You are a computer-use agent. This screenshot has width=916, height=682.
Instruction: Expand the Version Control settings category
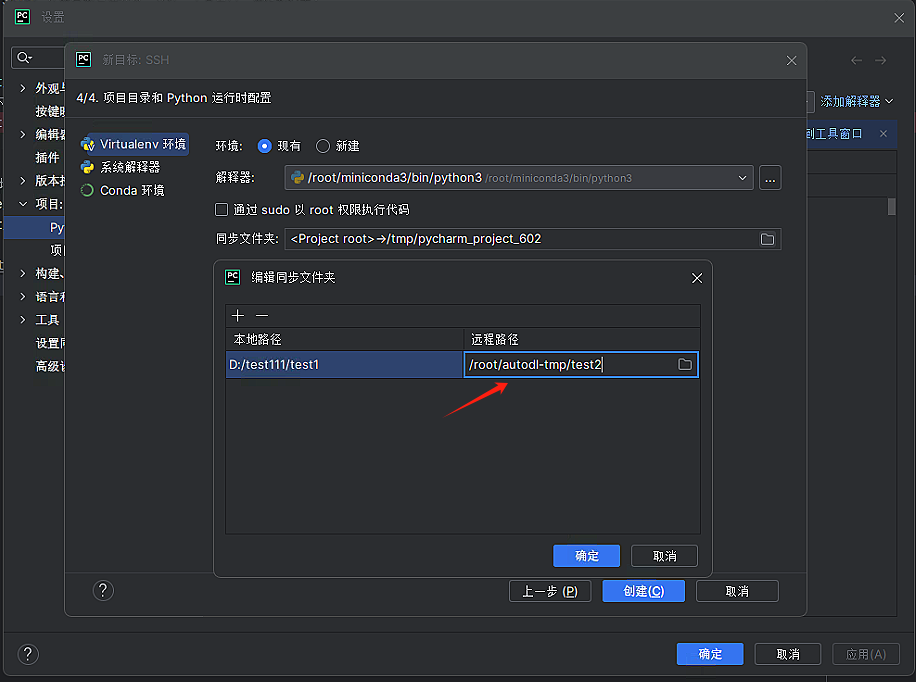(x=23, y=181)
